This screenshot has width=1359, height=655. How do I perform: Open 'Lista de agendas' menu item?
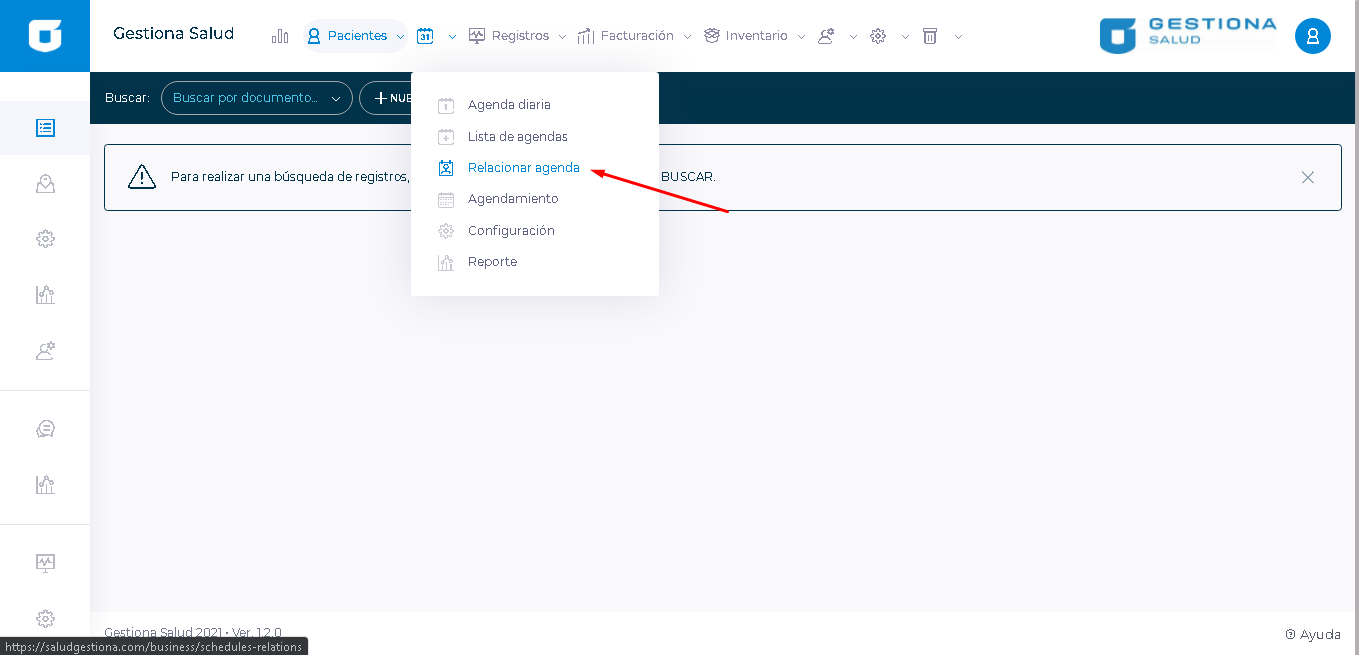(x=517, y=137)
